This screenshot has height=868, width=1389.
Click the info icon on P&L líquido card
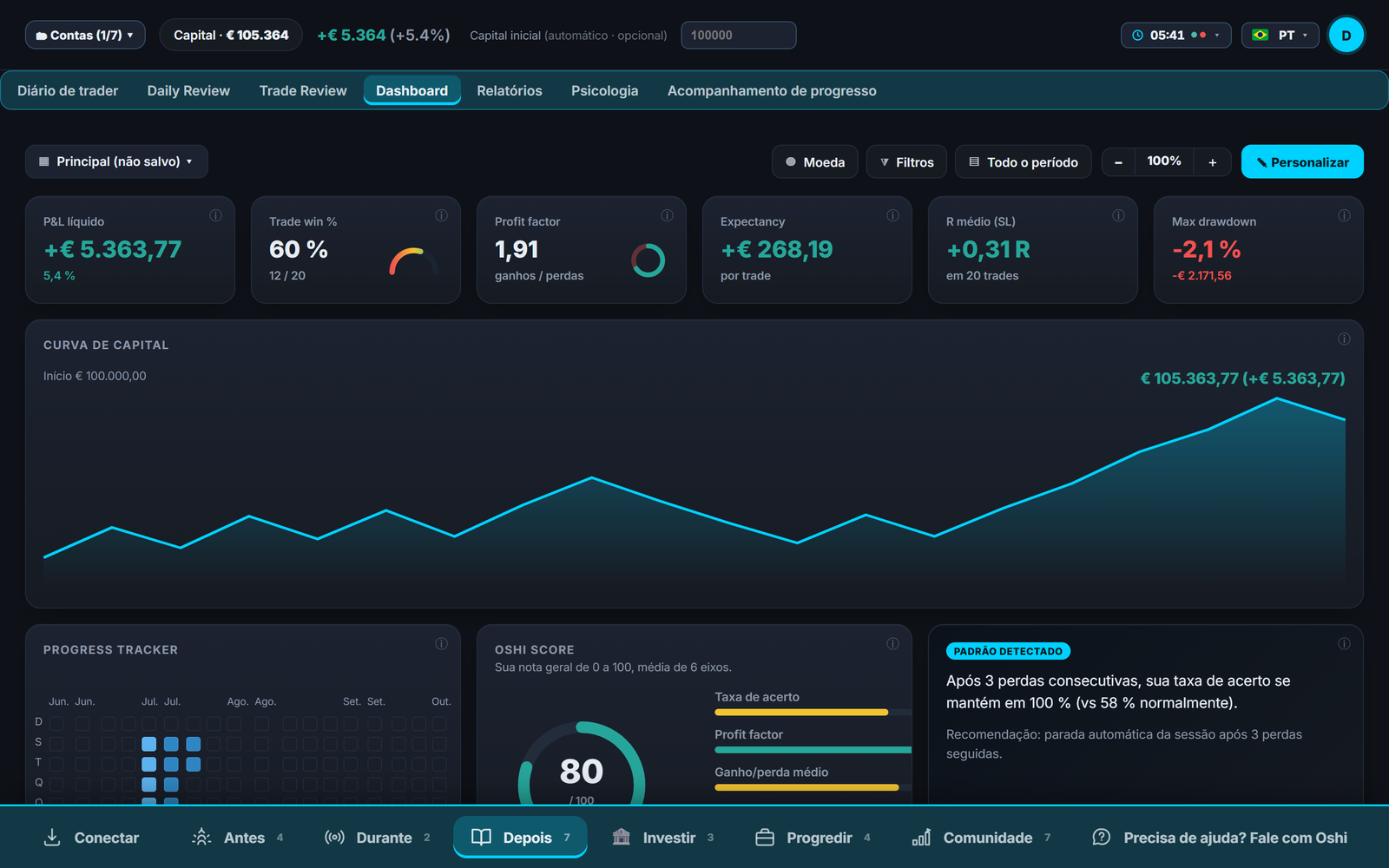tap(215, 215)
